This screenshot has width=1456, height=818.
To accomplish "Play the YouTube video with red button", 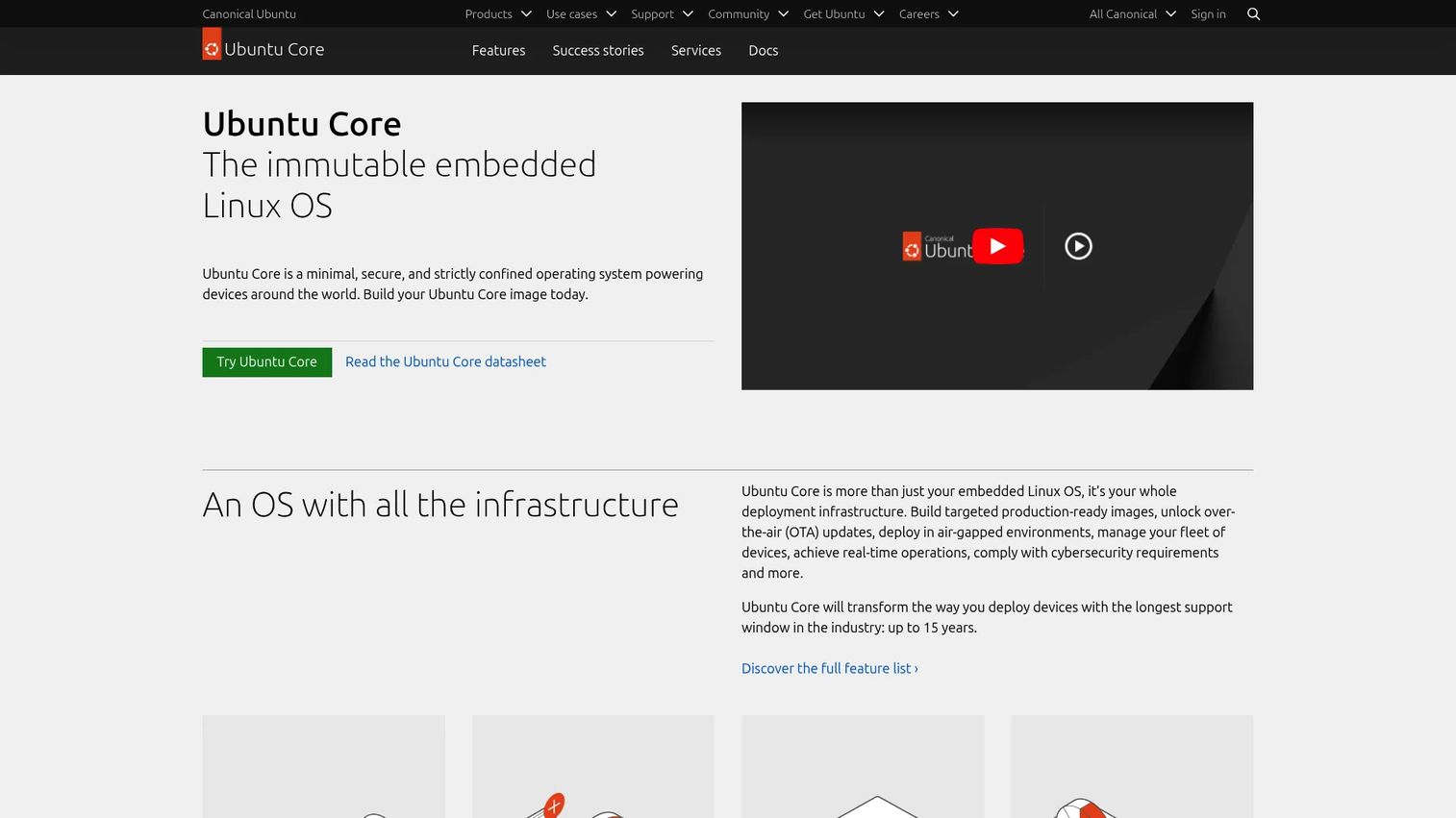I will click(997, 246).
